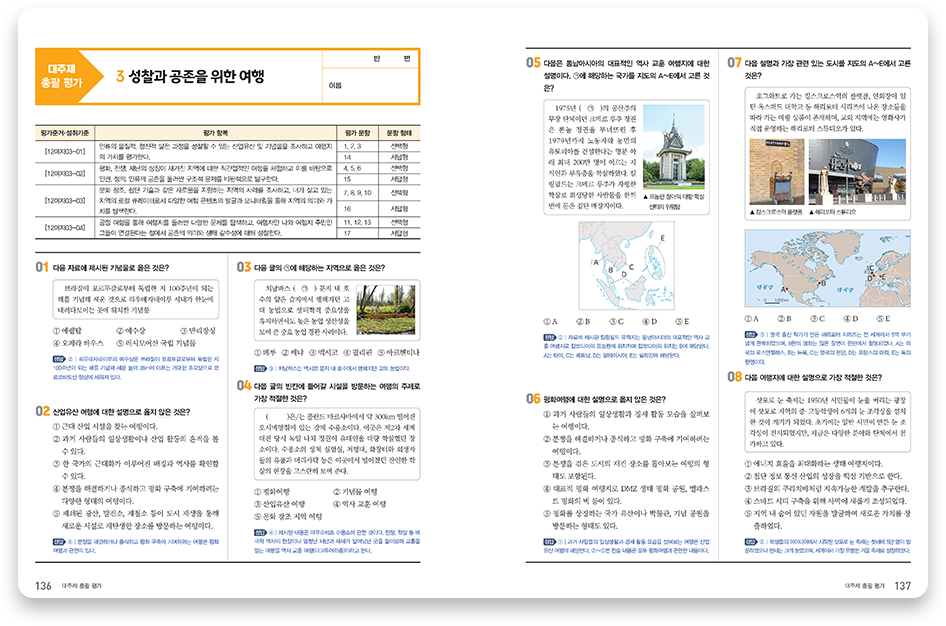Select answer '①평화여행' in question 04
The image size is (946, 626).
[x=272, y=492]
